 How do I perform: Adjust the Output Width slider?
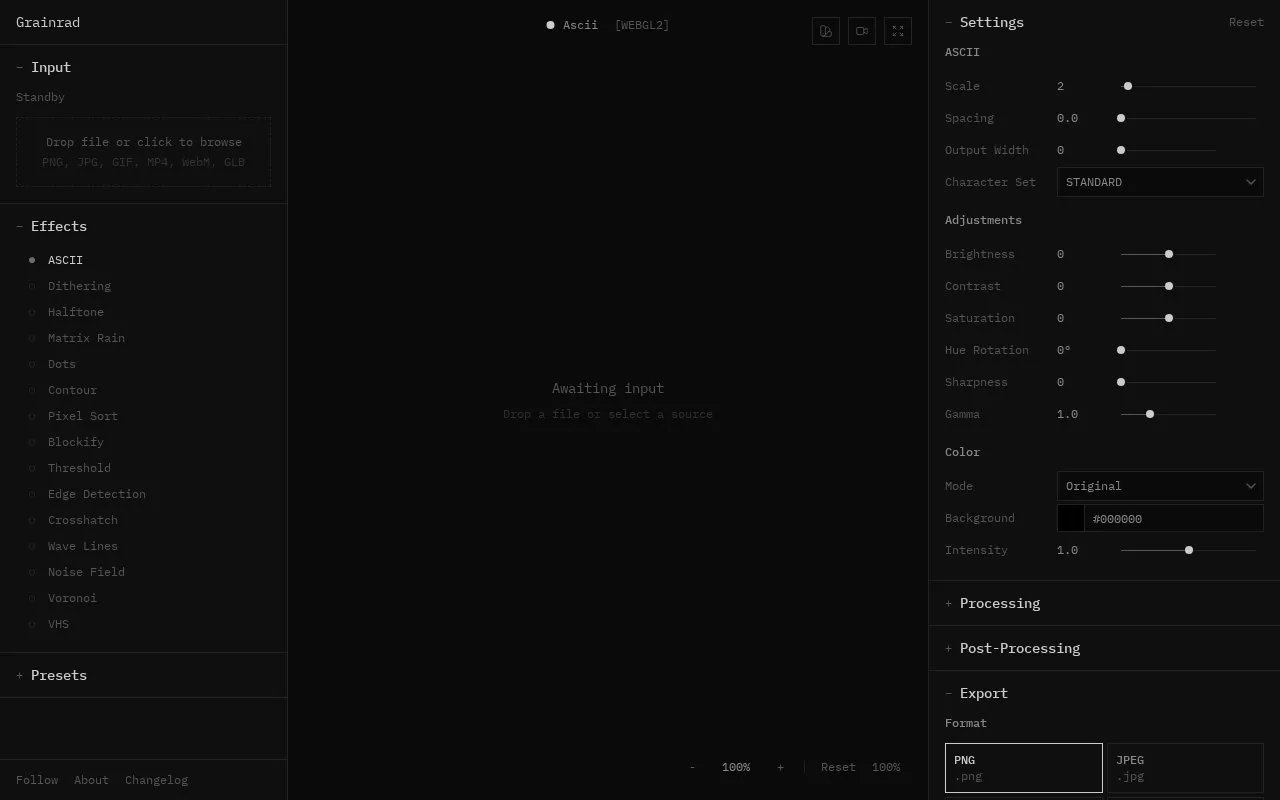click(x=1168, y=150)
